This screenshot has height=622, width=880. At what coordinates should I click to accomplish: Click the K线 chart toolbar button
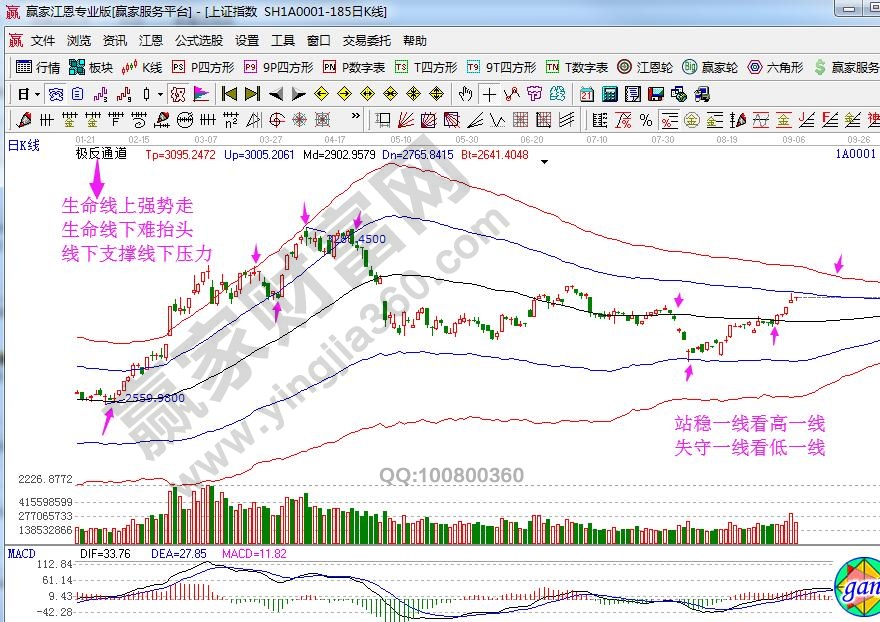click(142, 67)
